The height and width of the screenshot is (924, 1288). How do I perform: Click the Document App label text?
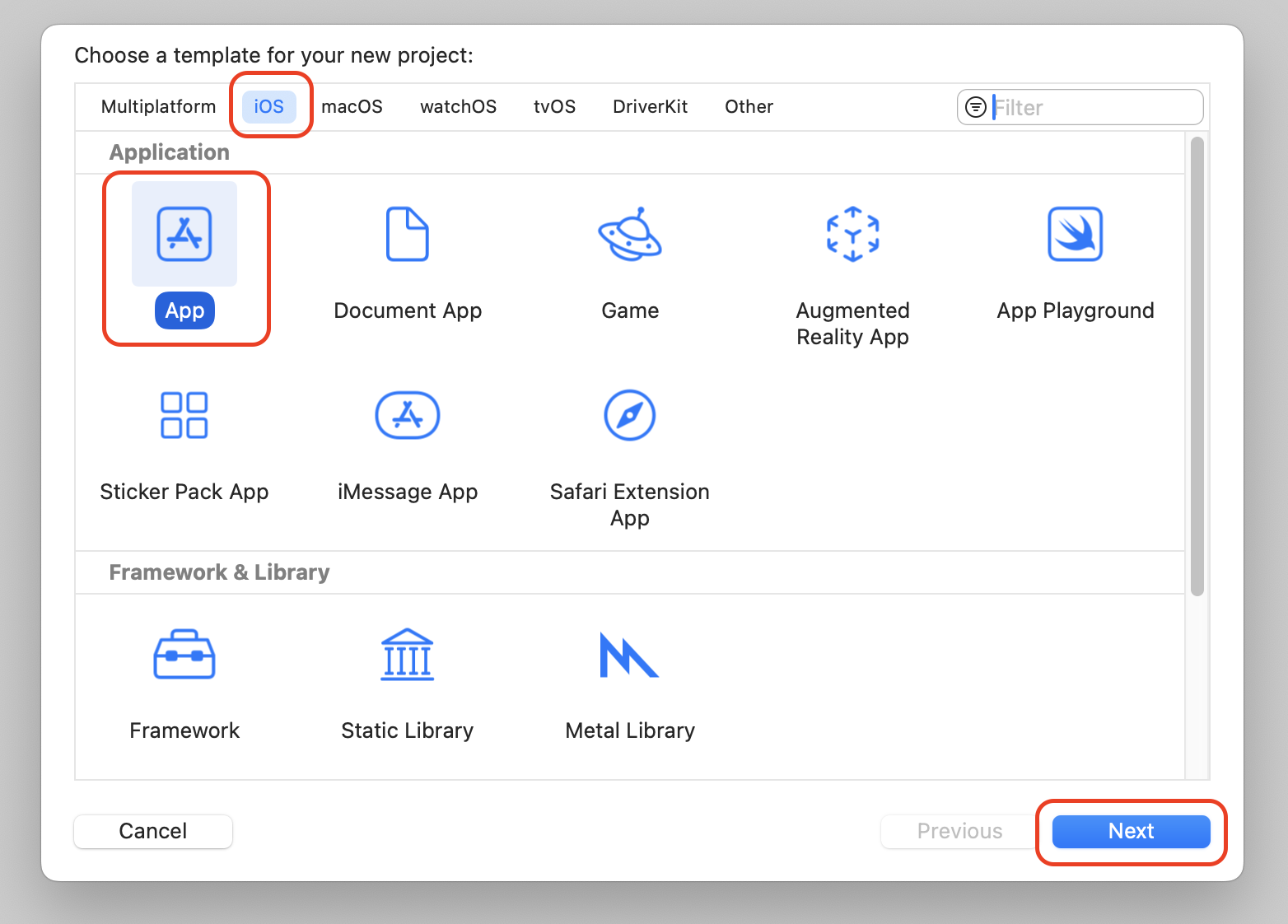tap(408, 310)
